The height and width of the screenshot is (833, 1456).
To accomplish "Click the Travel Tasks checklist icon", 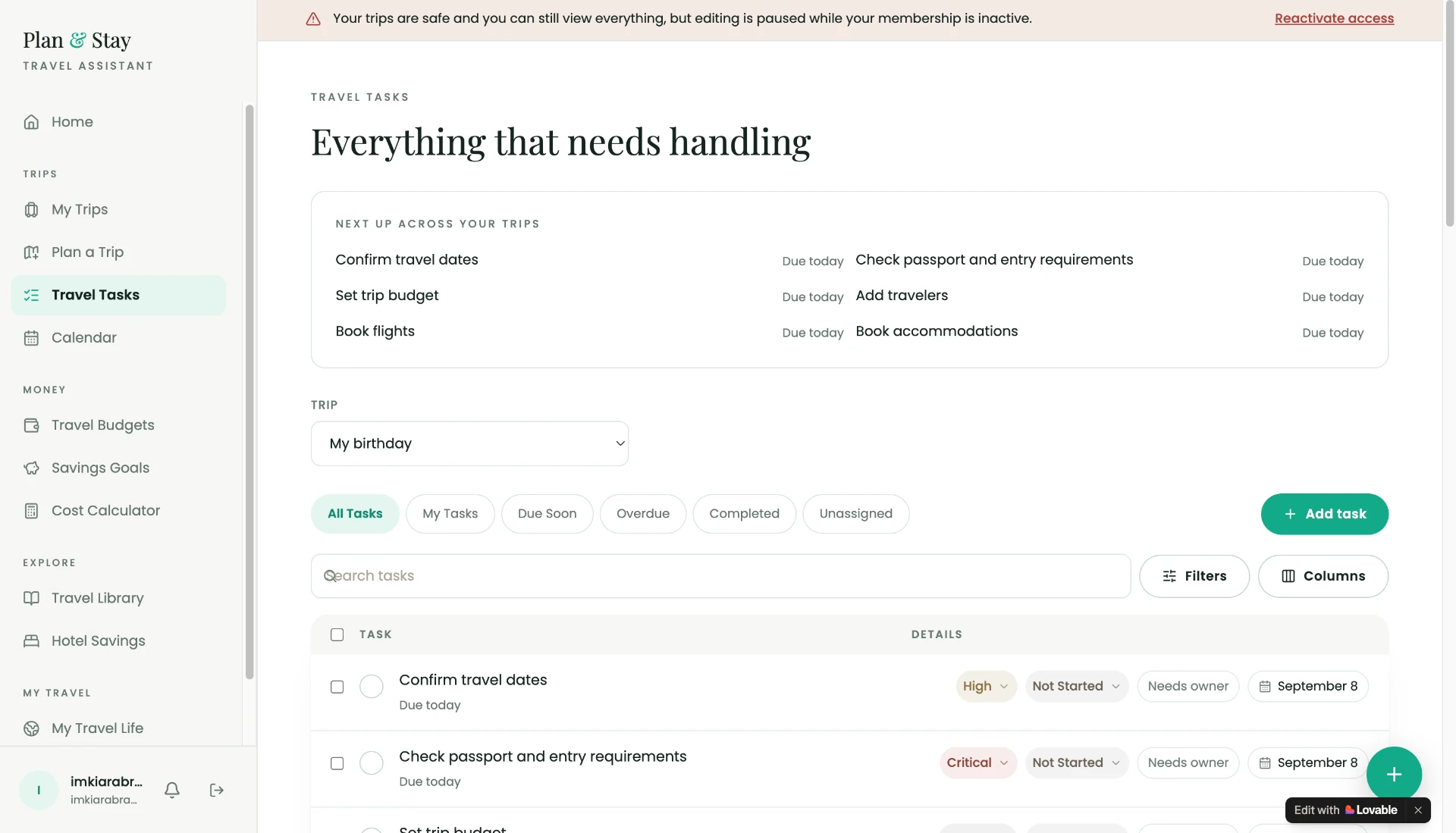I will tap(31, 296).
